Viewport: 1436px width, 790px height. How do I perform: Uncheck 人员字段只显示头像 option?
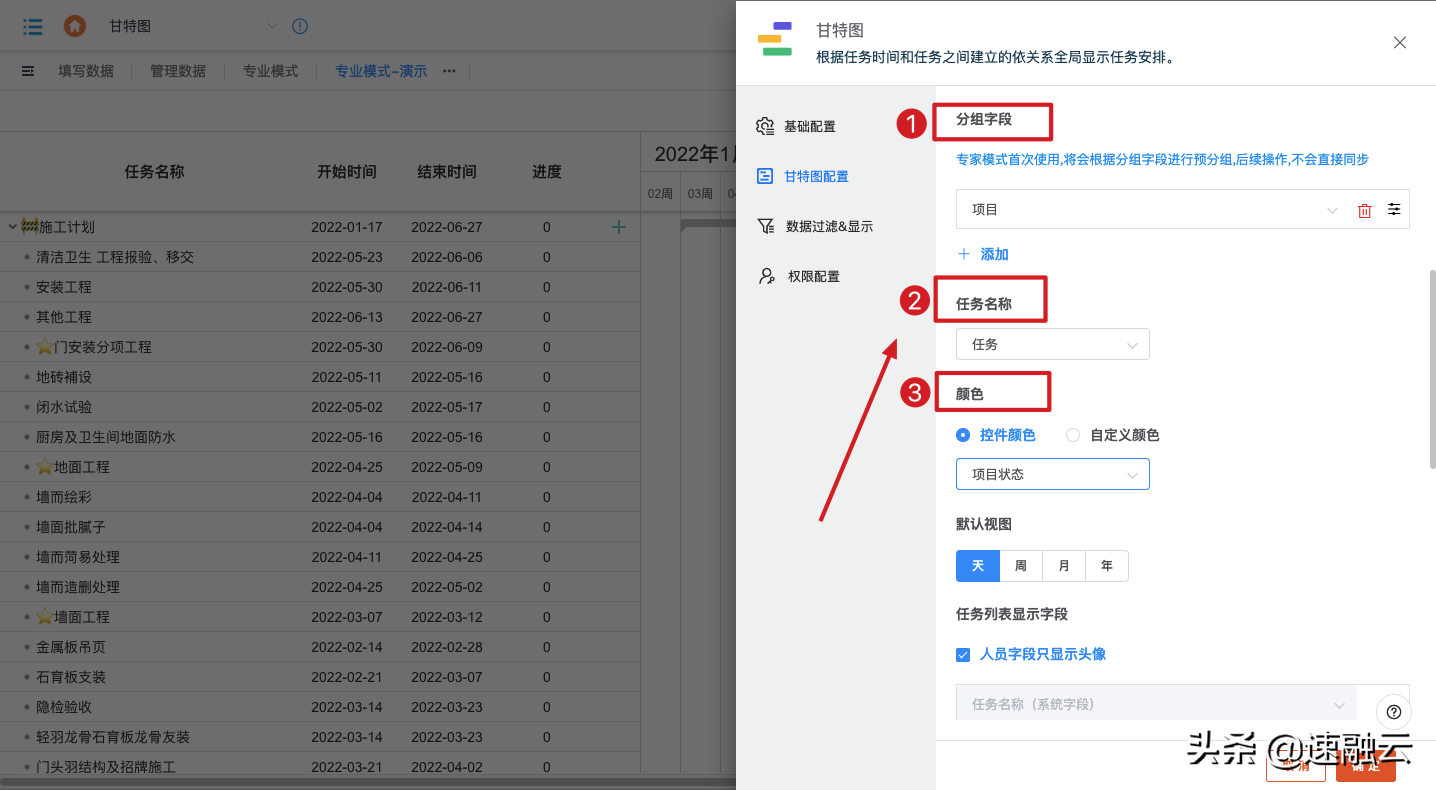pyautogui.click(x=962, y=654)
